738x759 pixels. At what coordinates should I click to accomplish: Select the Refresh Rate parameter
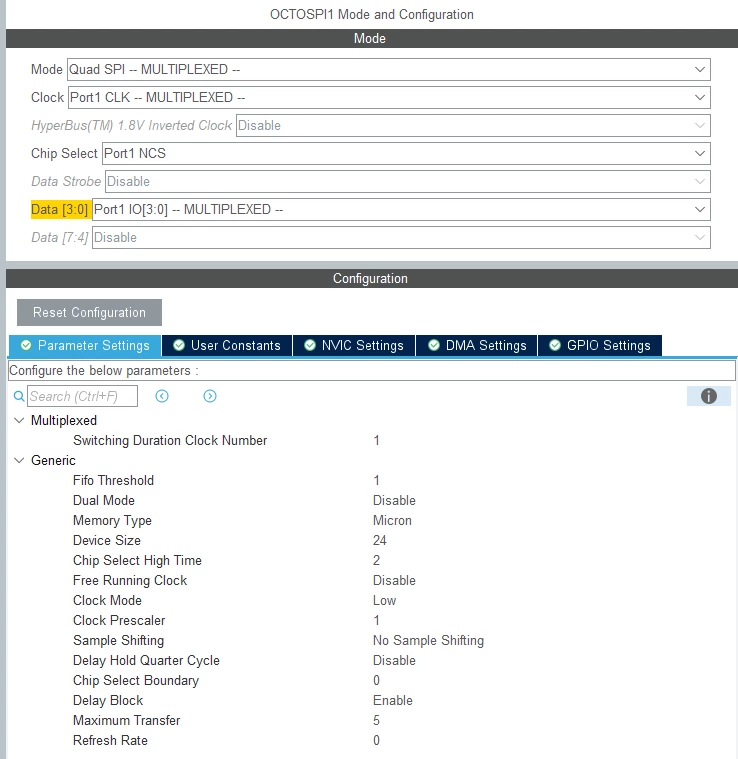[110, 741]
